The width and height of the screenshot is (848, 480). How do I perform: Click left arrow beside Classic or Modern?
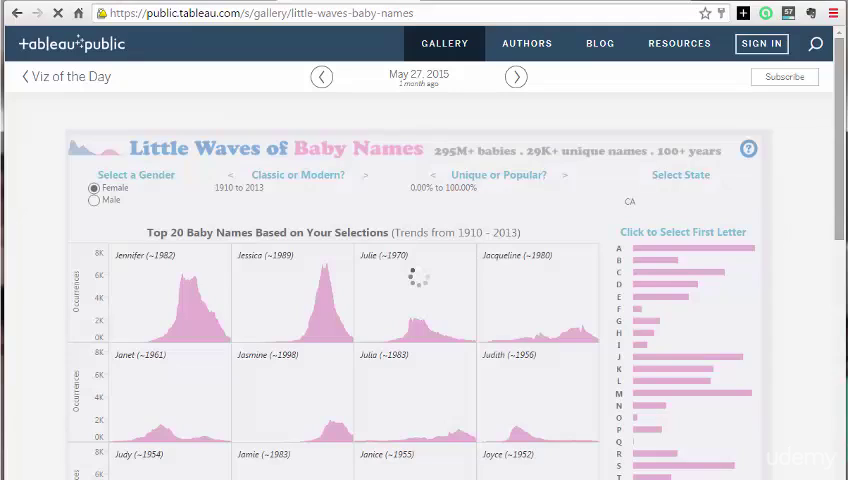(231, 175)
